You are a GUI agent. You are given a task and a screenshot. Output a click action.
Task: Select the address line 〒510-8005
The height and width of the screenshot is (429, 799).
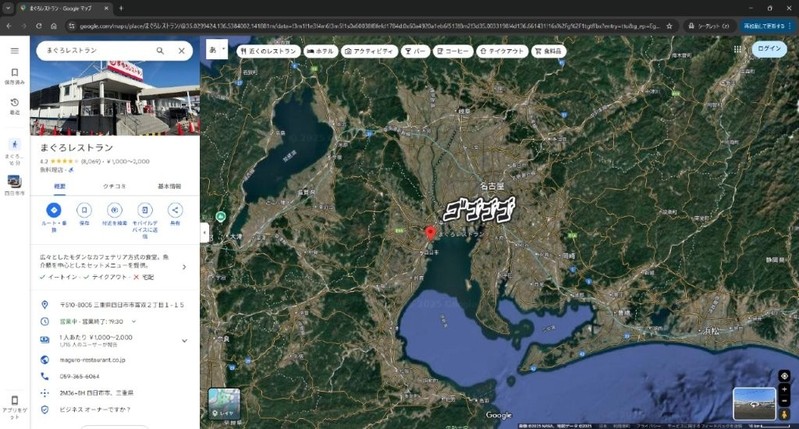pyautogui.click(x=122, y=305)
